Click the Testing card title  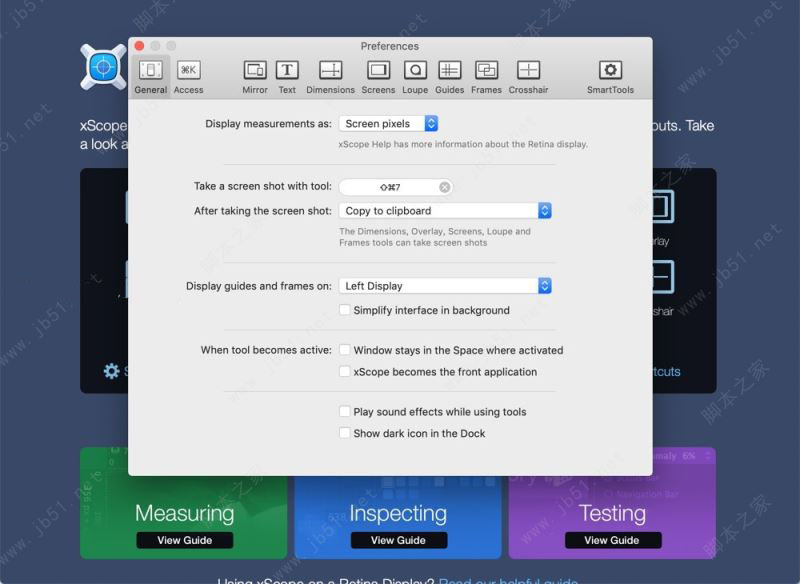click(x=612, y=513)
